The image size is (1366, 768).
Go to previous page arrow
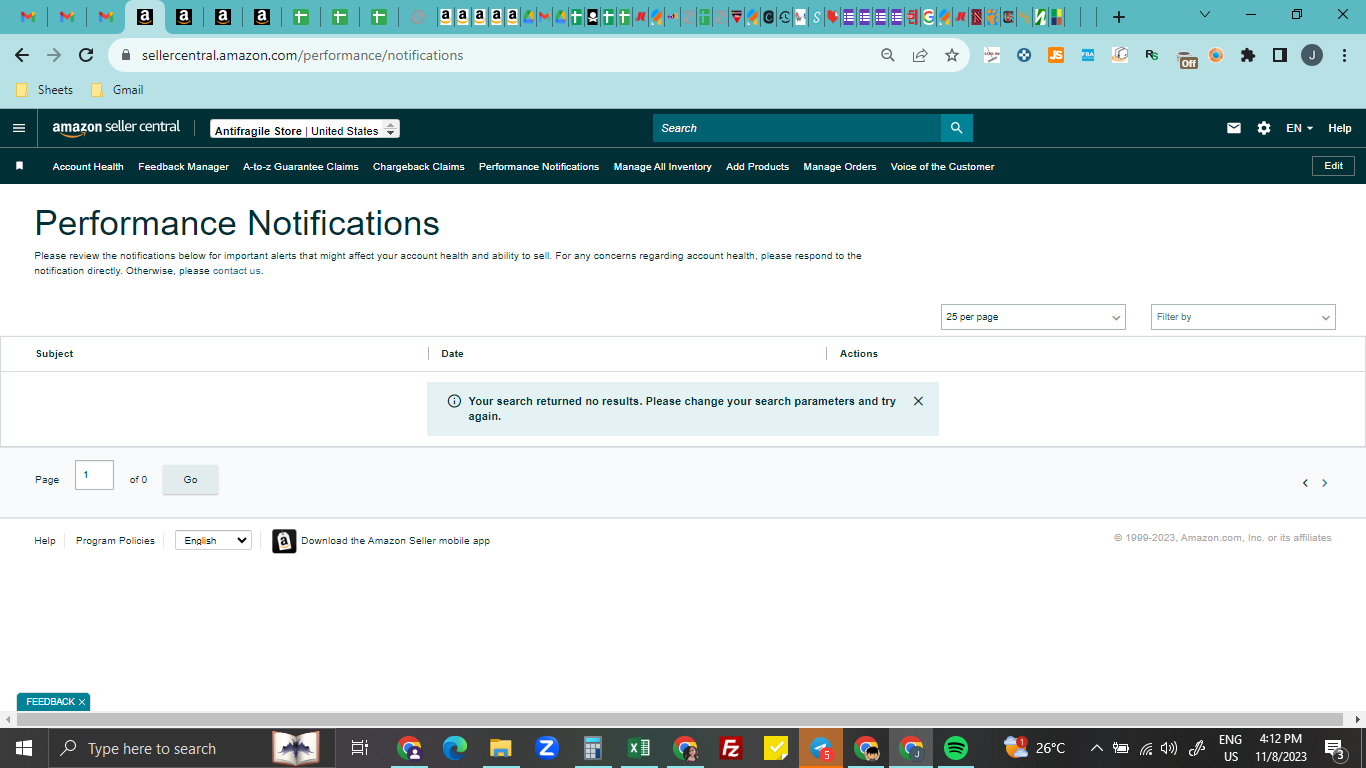pyautogui.click(x=1305, y=483)
